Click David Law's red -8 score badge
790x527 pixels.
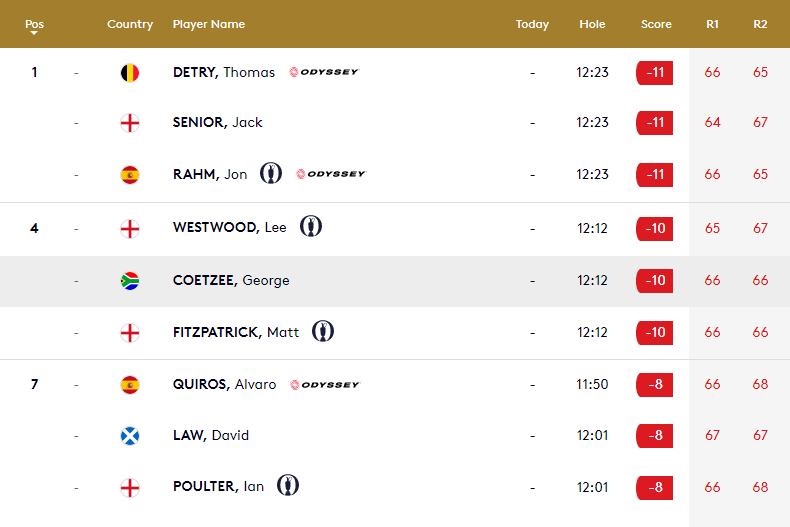coord(655,435)
